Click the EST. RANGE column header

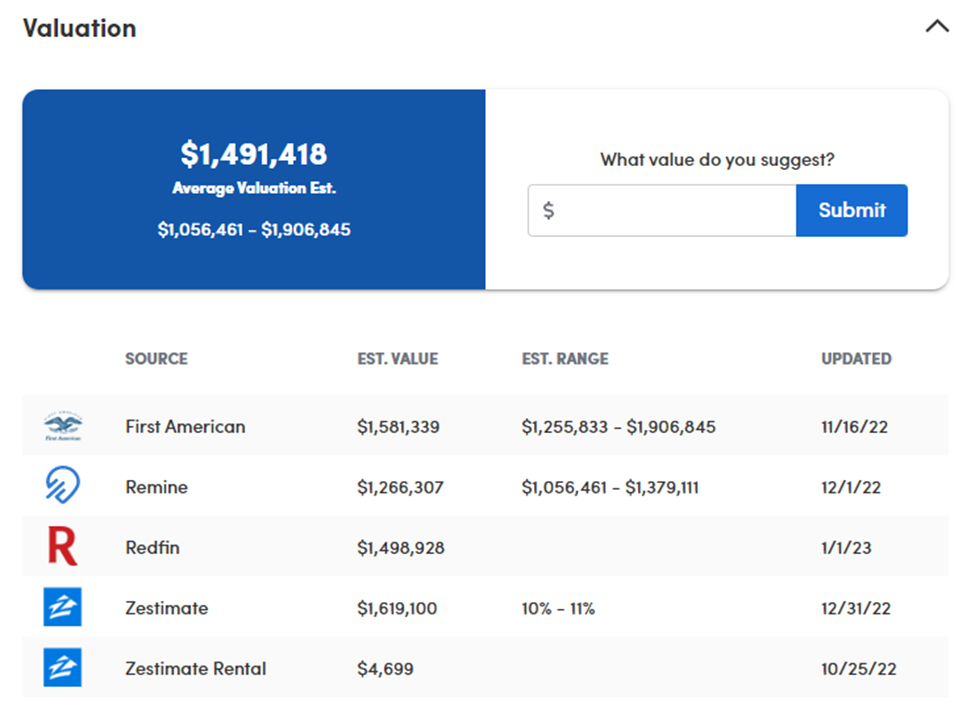pos(565,358)
